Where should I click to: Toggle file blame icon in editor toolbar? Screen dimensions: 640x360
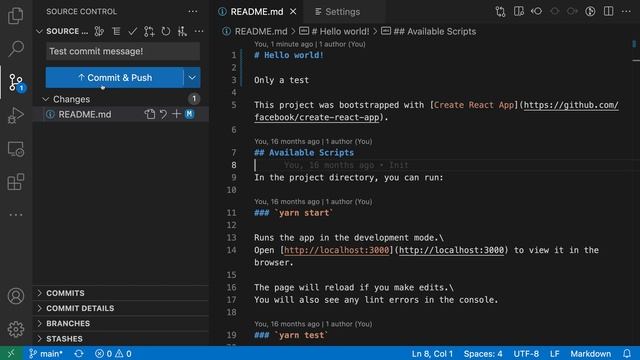536,11
